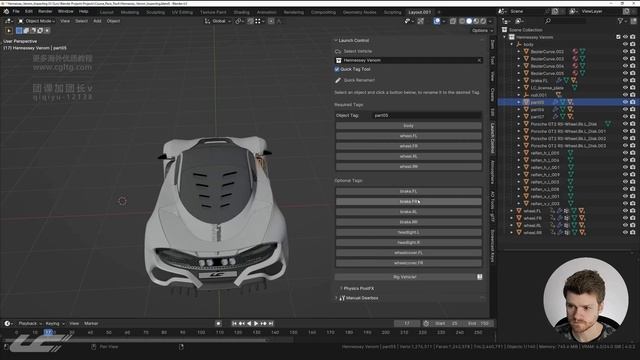This screenshot has height=360, width=640.
Task: Click the wheelcover.FL tag button
Action: (408, 253)
